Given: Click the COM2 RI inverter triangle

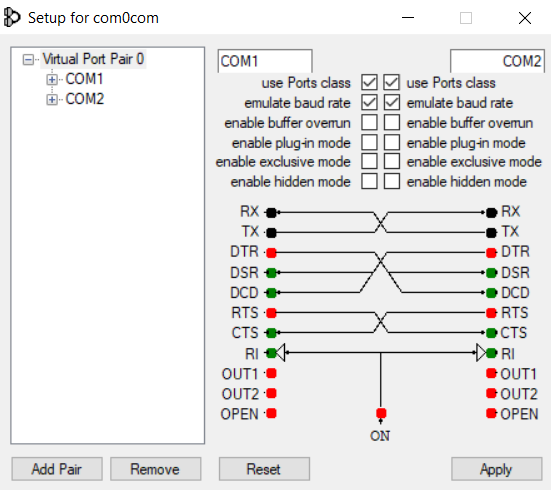Looking at the screenshot, I should tap(481, 352).
